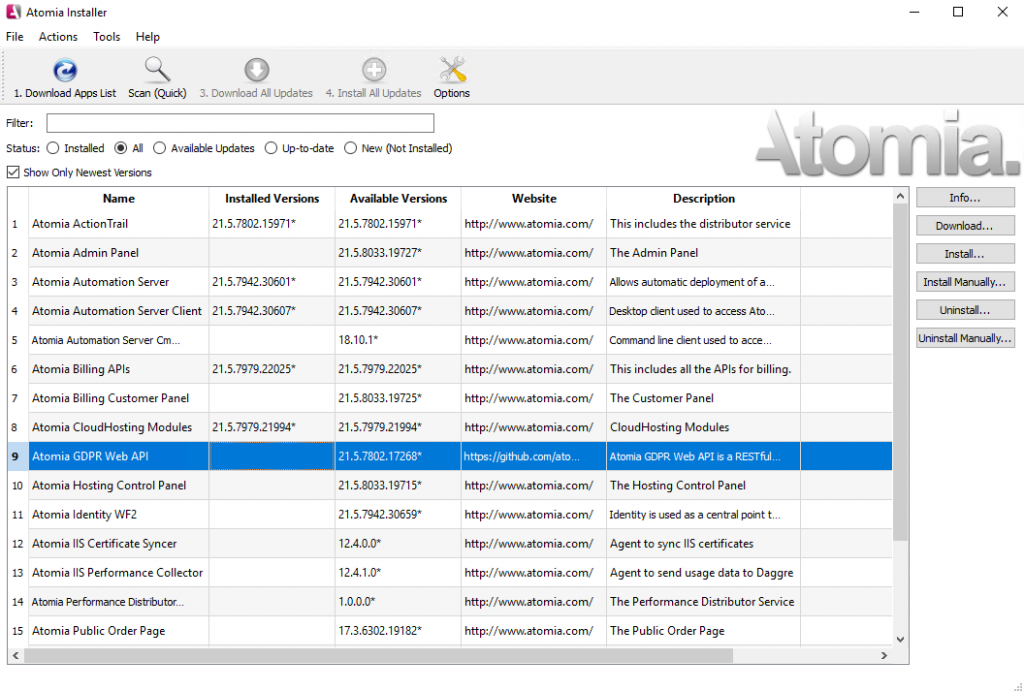
Task: Click the Install All Updates icon
Action: pyautogui.click(x=373, y=70)
